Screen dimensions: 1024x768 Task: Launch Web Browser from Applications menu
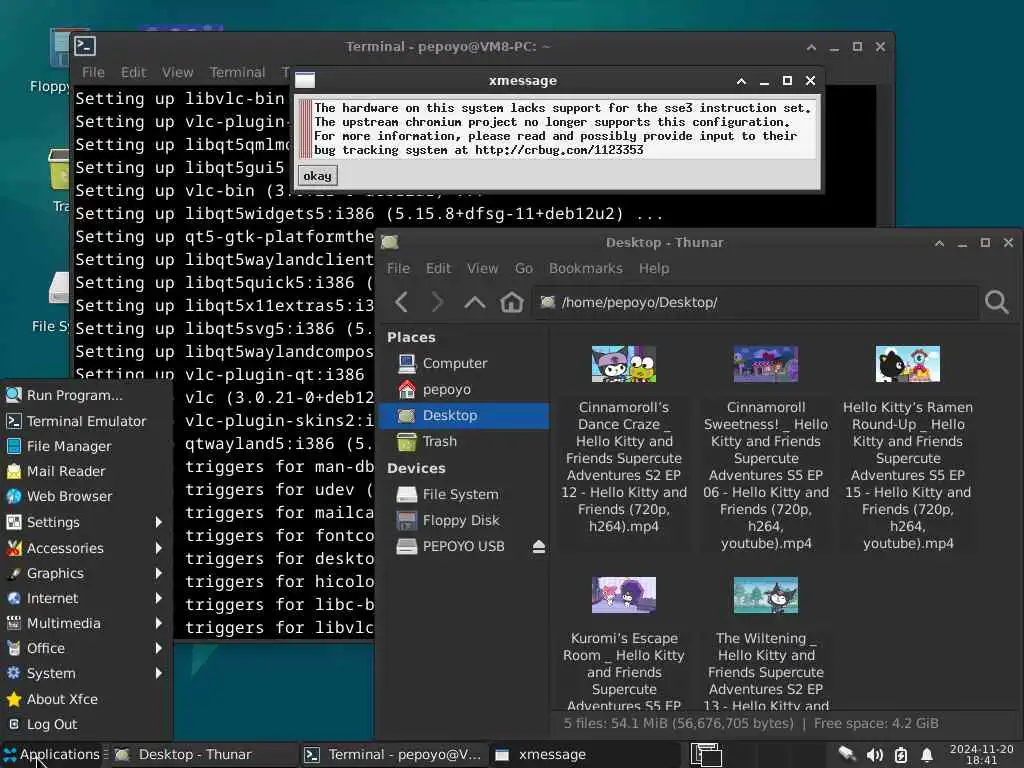click(86, 496)
